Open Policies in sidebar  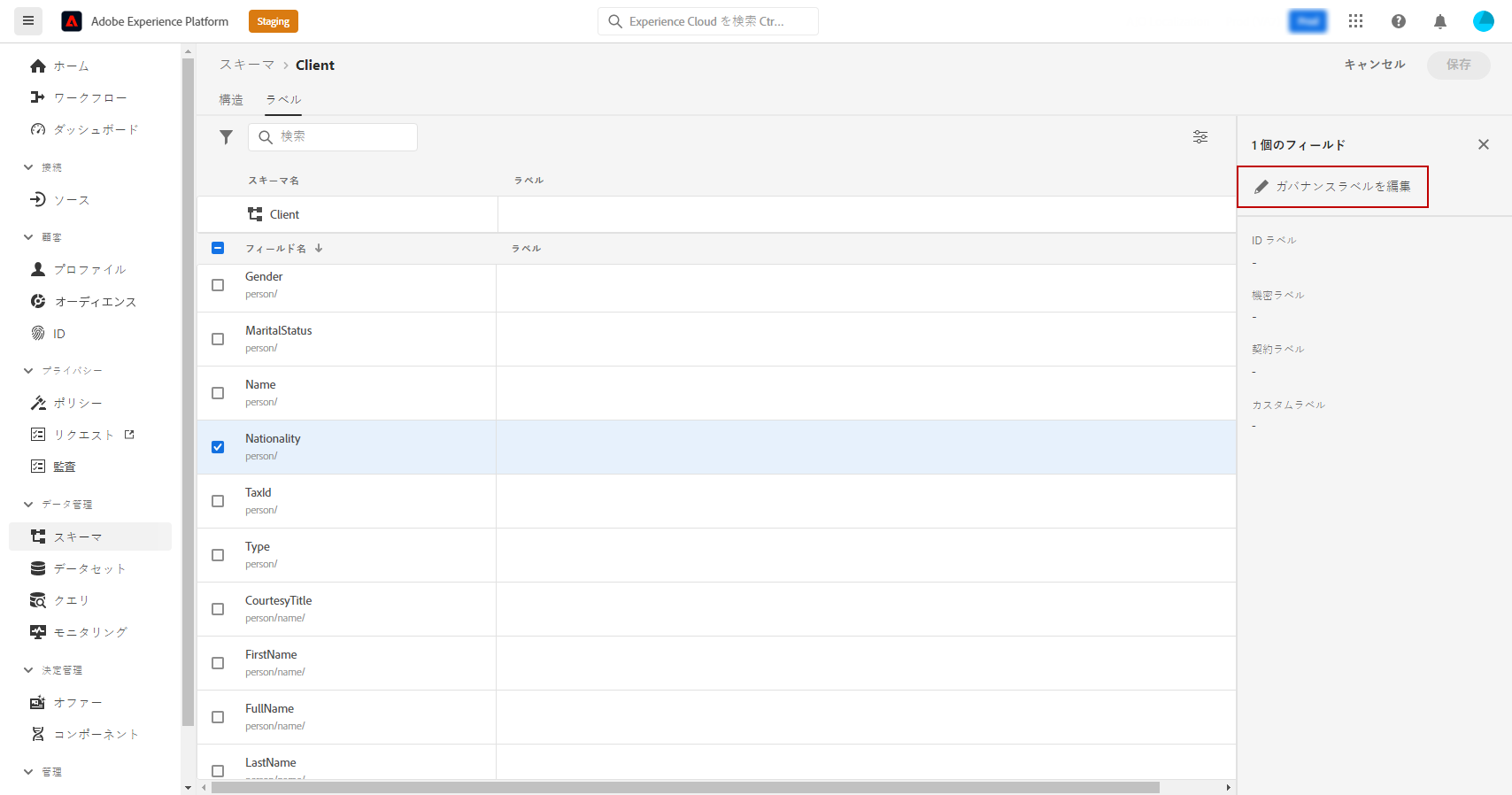pyautogui.click(x=66, y=403)
